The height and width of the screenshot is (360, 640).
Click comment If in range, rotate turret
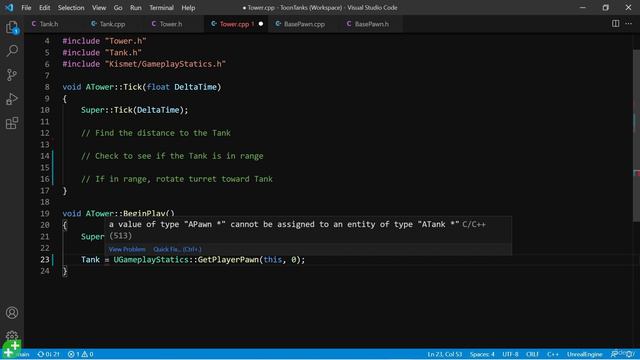[x=177, y=179]
